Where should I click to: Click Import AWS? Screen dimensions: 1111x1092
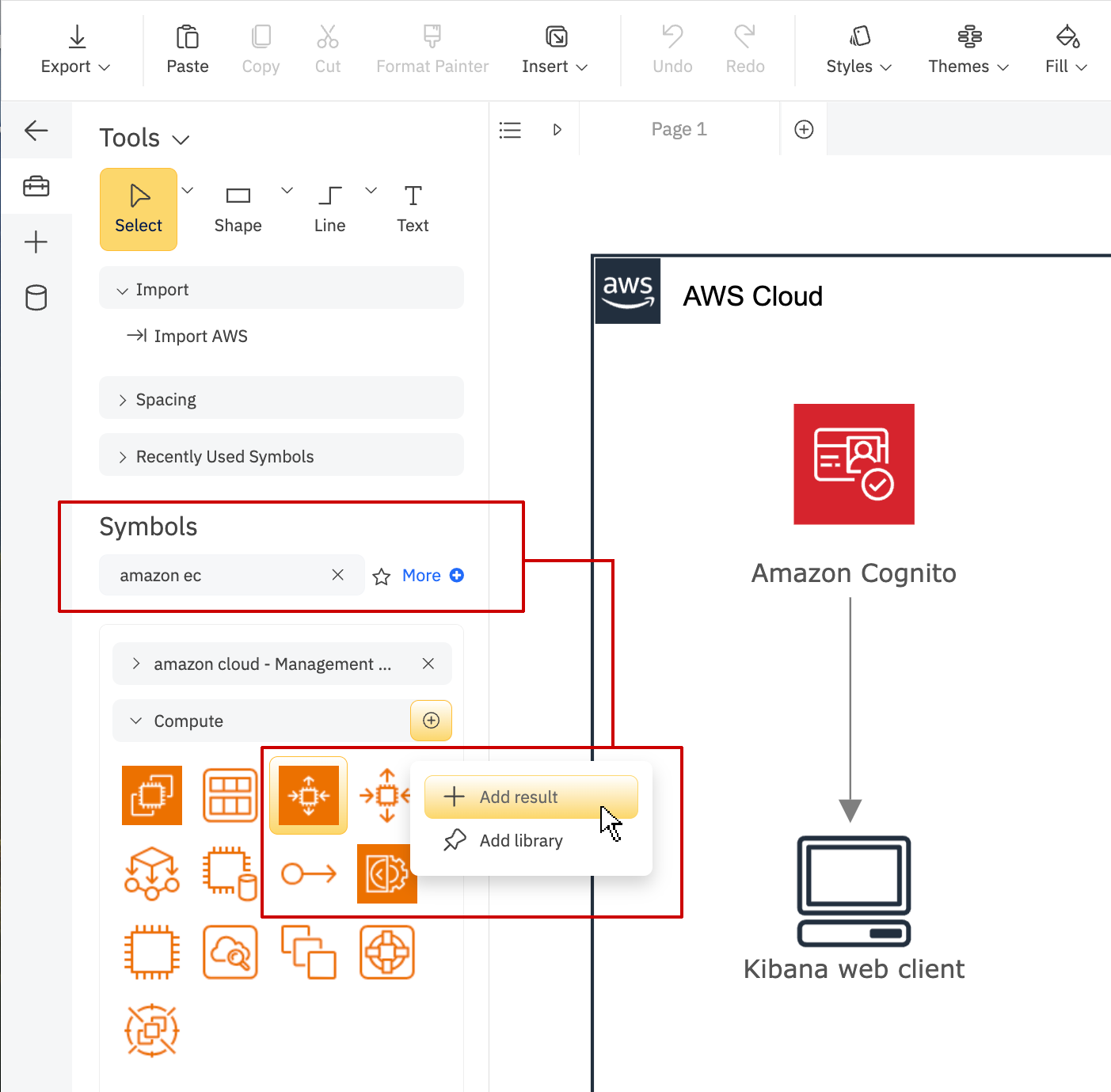click(201, 336)
